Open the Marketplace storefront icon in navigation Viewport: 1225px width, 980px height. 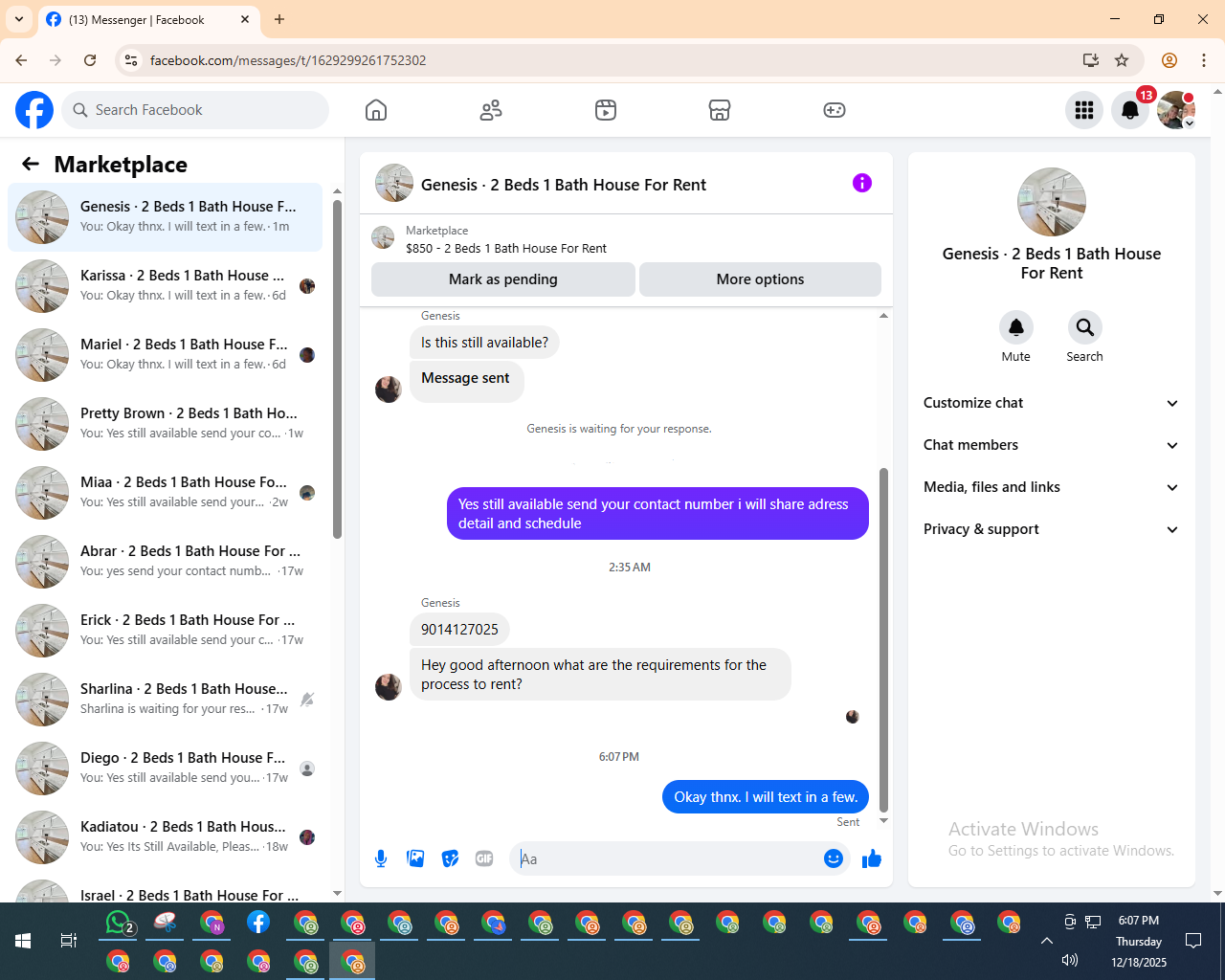click(x=720, y=110)
